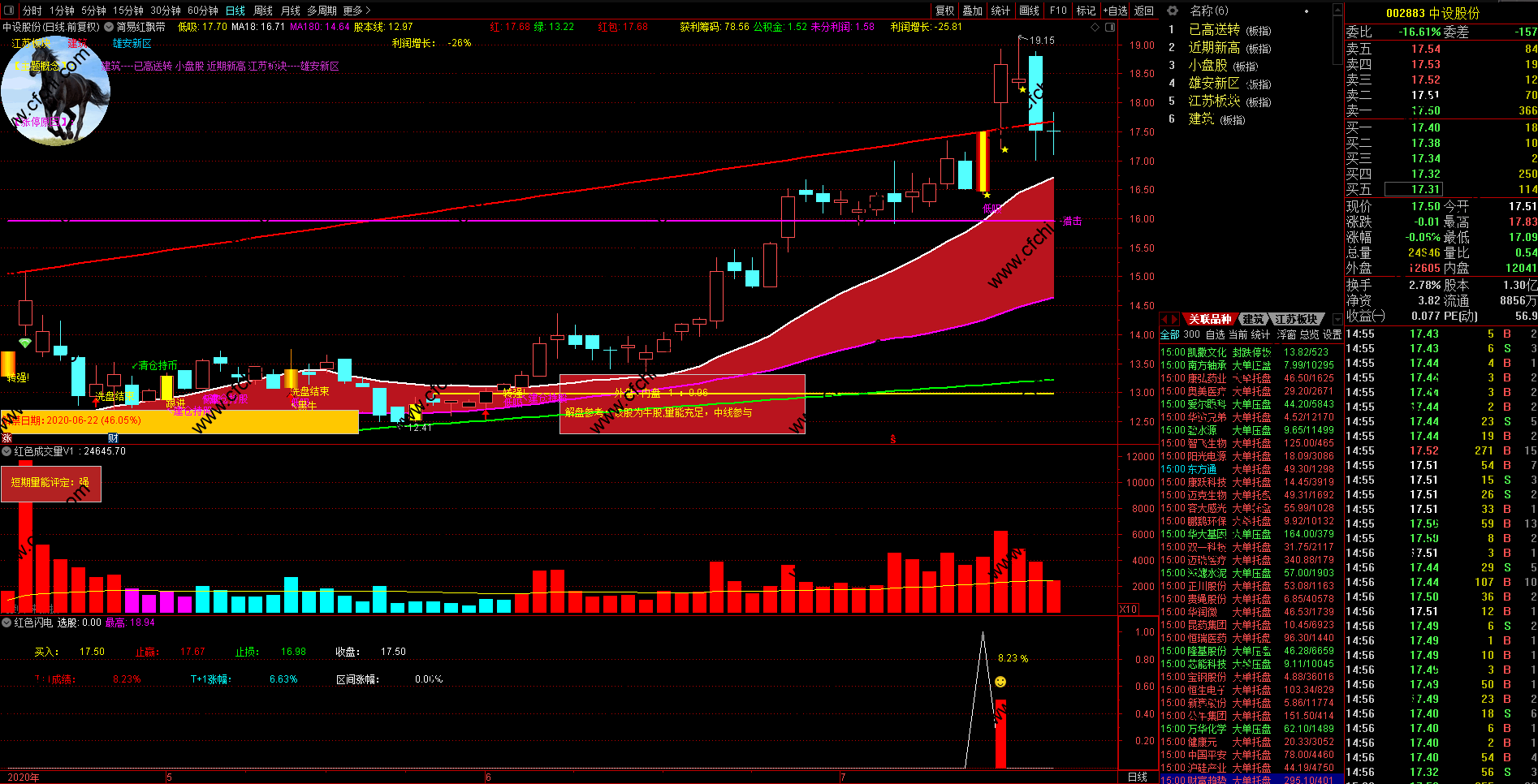Toggle the side panel icon beside the diamond

(x=1110, y=27)
